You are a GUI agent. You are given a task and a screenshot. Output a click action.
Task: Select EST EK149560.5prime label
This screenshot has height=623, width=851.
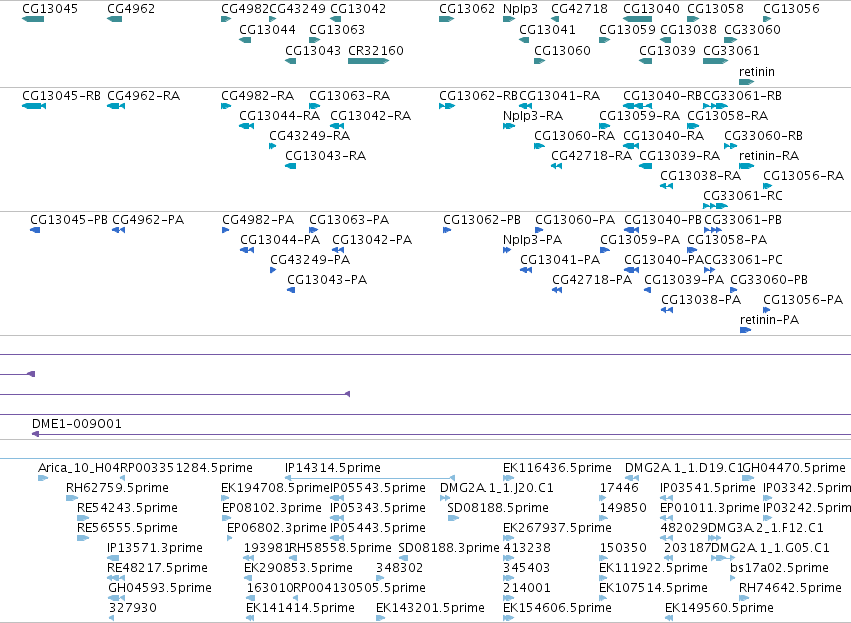[x=719, y=608]
